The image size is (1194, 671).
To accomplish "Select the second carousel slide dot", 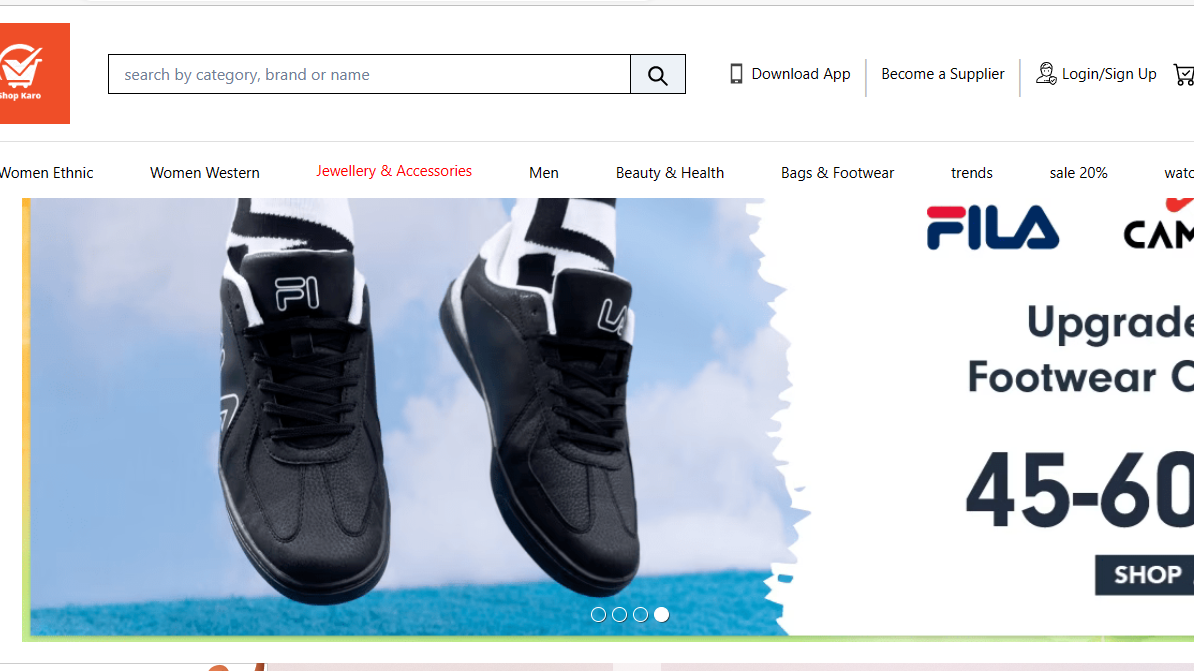I will pyautogui.click(x=619, y=615).
